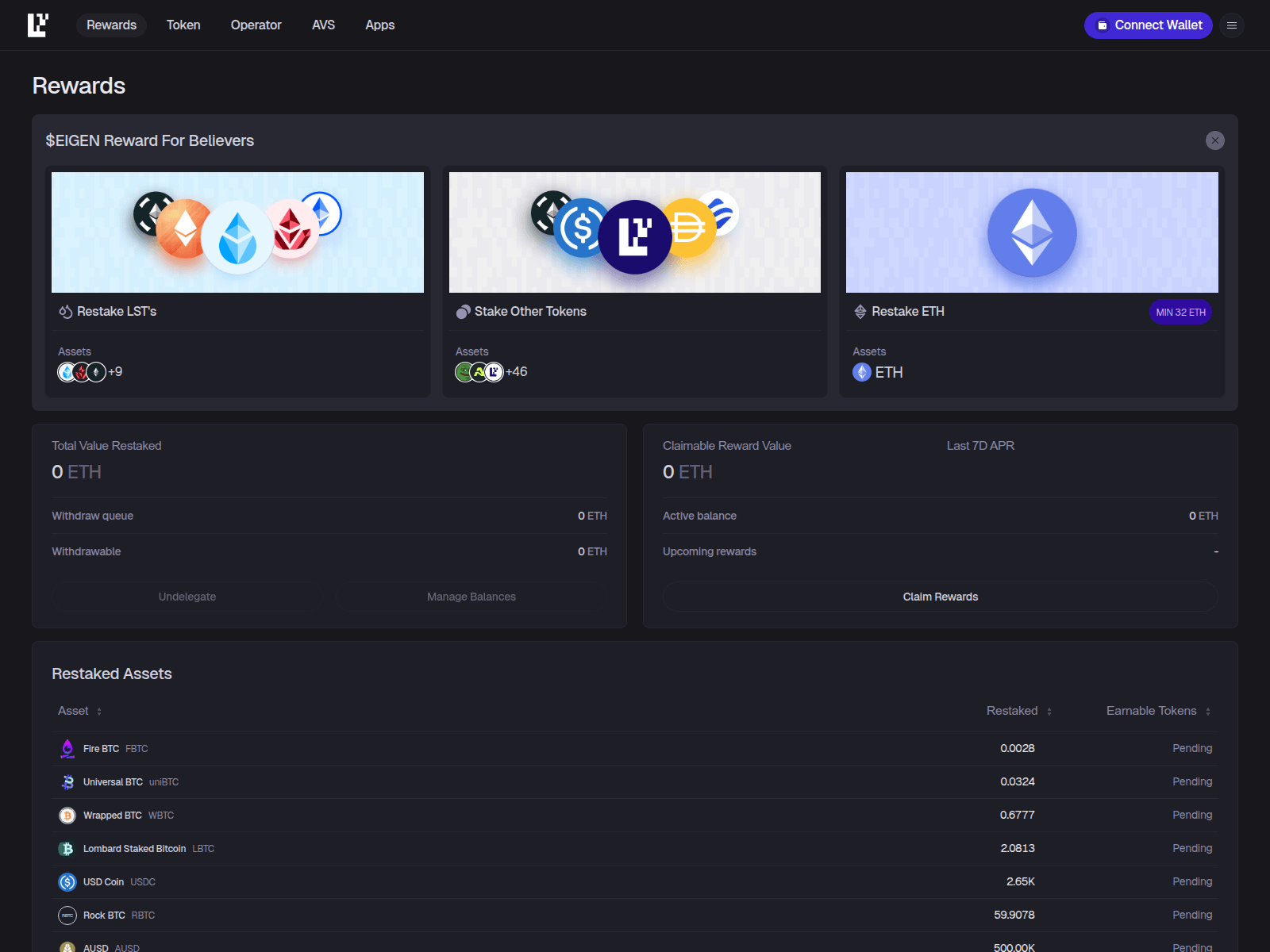
Task: Open the Operator tab
Action: point(256,25)
